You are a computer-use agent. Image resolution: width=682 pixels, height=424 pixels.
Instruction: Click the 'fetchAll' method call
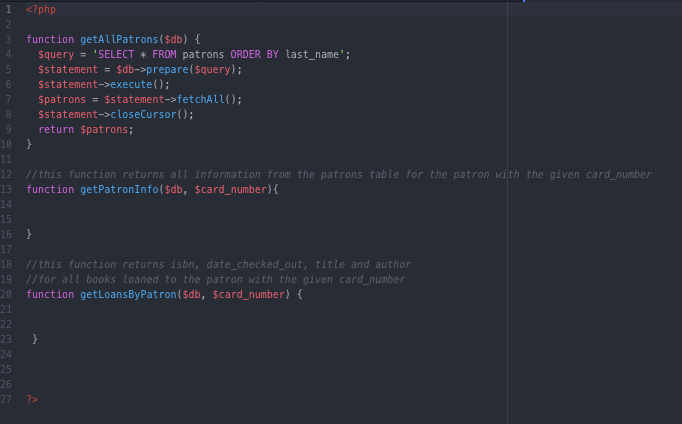click(x=201, y=100)
